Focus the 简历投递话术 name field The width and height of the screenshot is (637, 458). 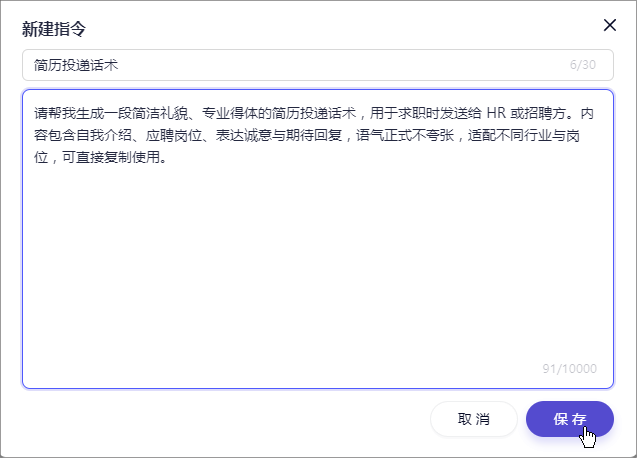[x=318, y=65]
